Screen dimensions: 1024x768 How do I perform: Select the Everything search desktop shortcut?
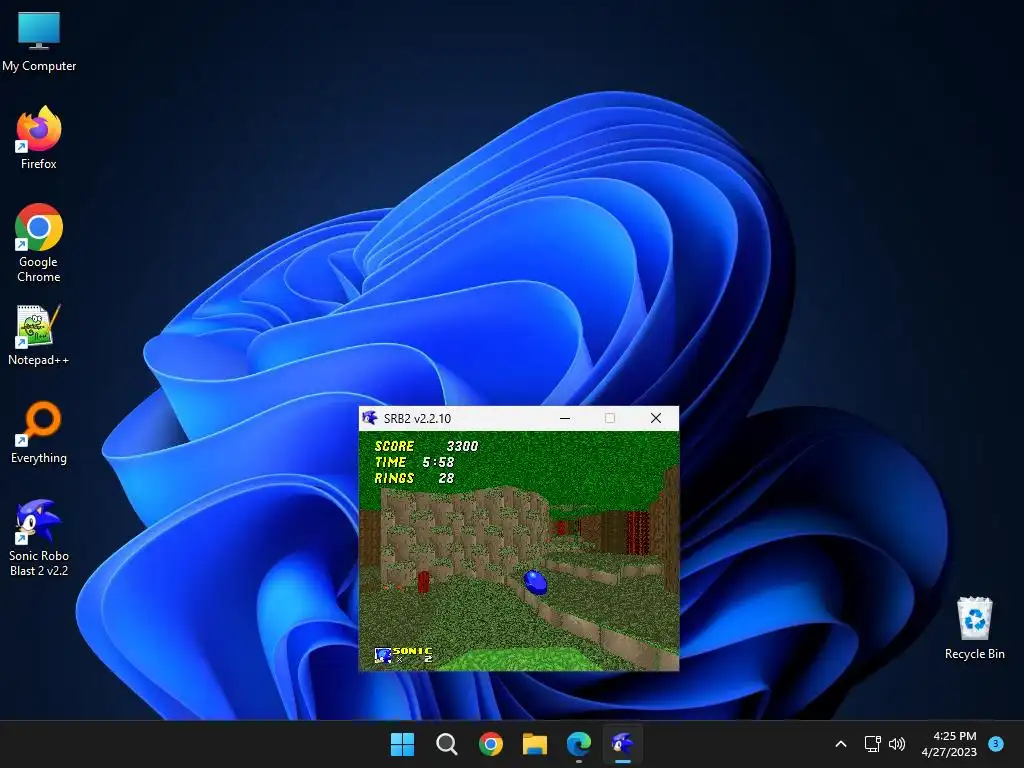[39, 432]
